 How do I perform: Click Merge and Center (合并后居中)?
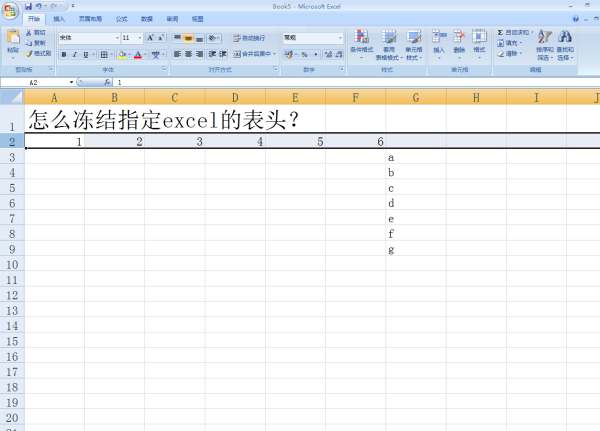coord(252,54)
